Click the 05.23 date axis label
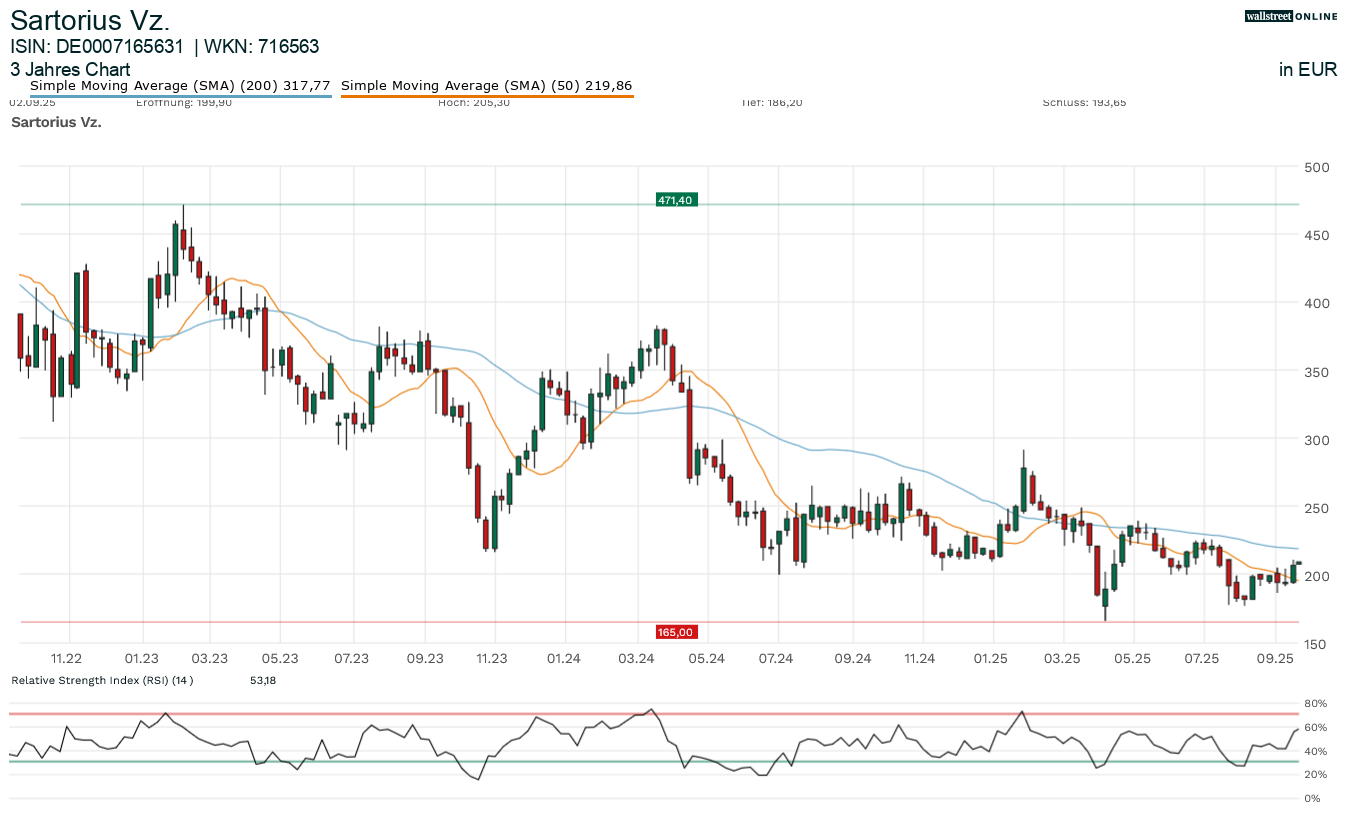1349x831 pixels. click(x=280, y=658)
